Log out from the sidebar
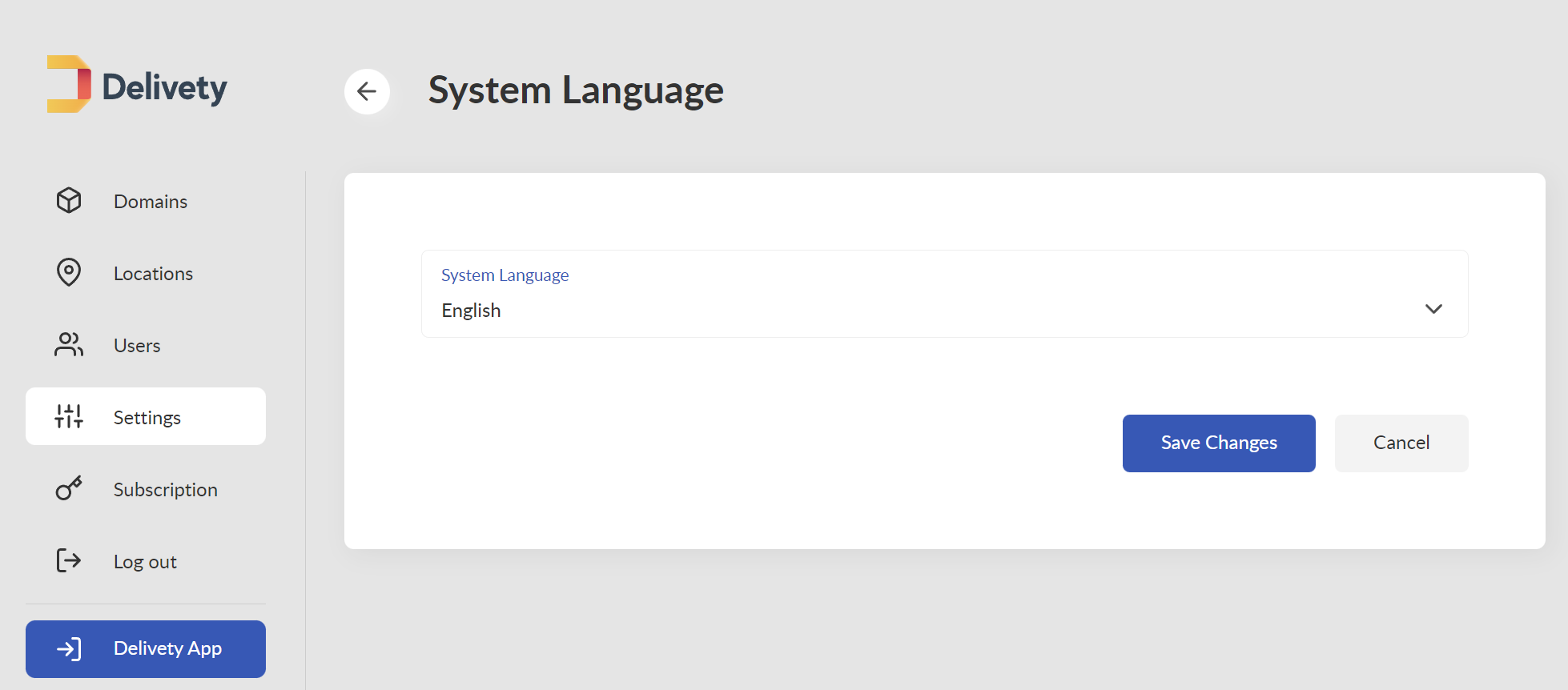 (x=146, y=561)
